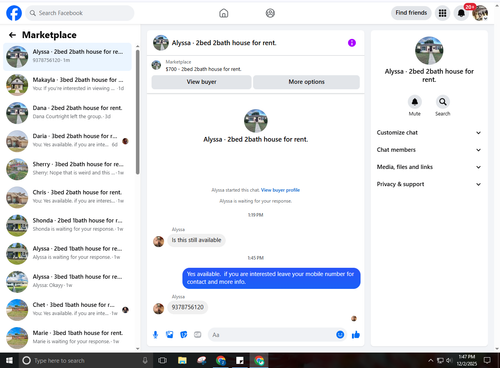Attach a photo using the image icon
Image resolution: width=500 pixels, height=368 pixels.
point(170,334)
